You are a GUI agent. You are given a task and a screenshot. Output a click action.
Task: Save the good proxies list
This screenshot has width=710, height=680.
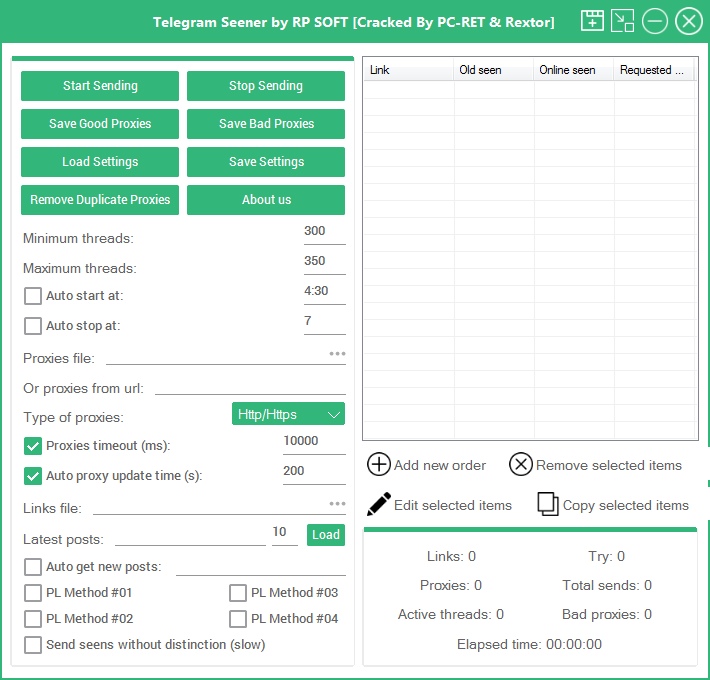(100, 124)
